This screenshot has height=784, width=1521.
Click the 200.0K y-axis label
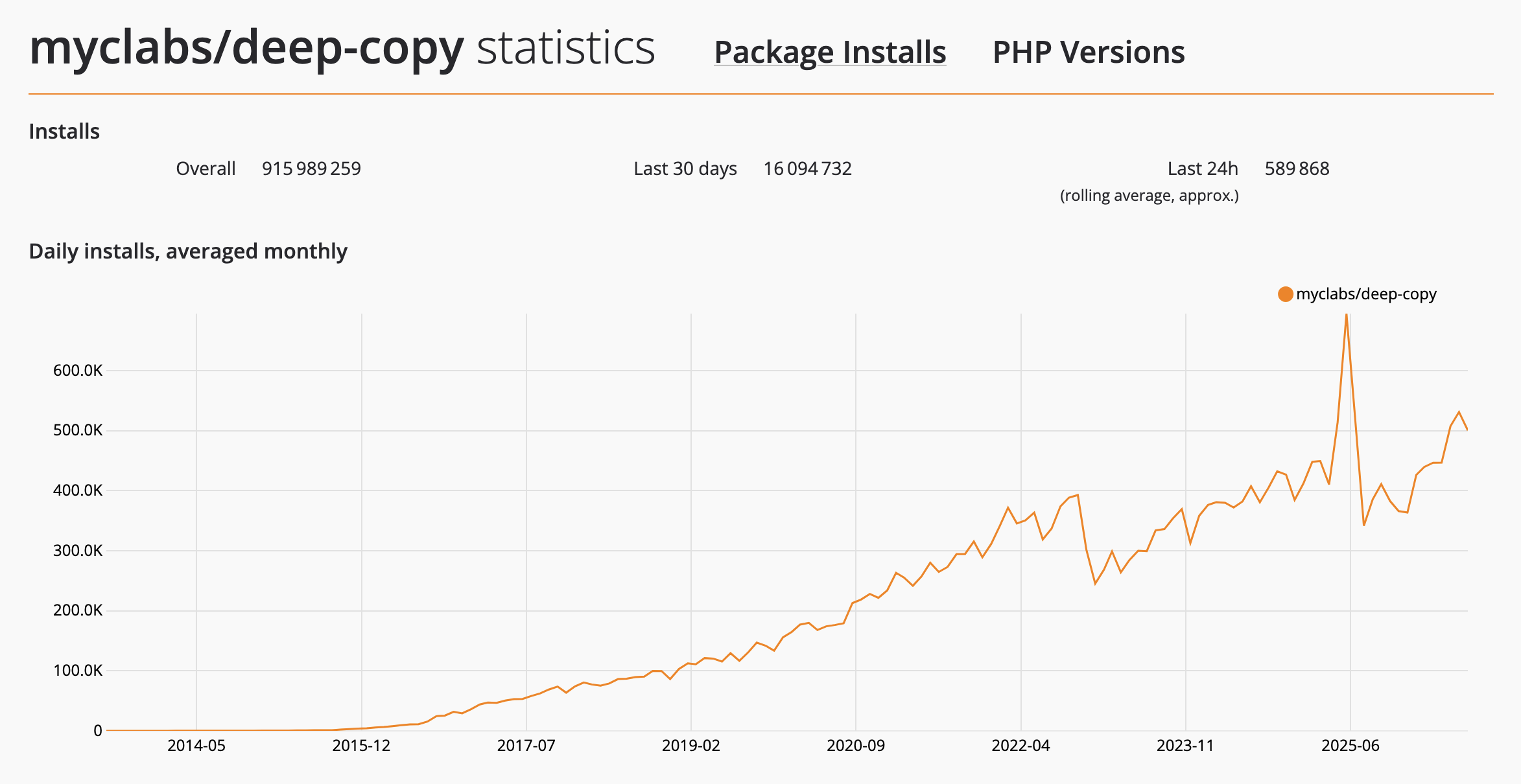tap(78, 610)
